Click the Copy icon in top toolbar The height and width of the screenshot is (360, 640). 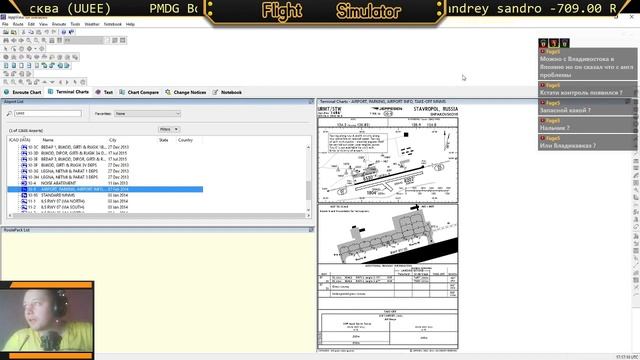(31, 32)
